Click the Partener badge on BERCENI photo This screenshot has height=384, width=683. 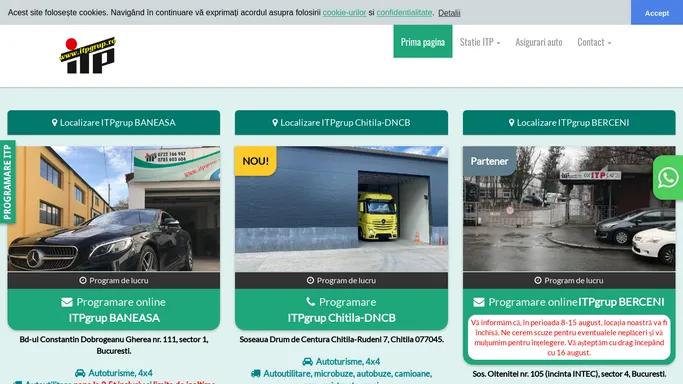point(489,161)
